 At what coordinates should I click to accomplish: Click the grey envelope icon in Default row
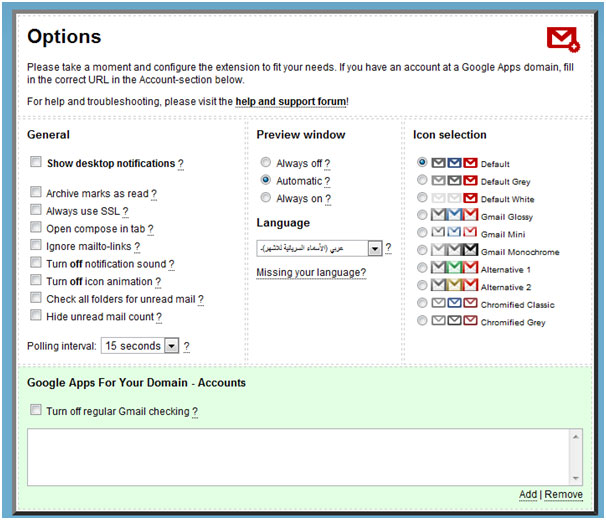click(438, 163)
